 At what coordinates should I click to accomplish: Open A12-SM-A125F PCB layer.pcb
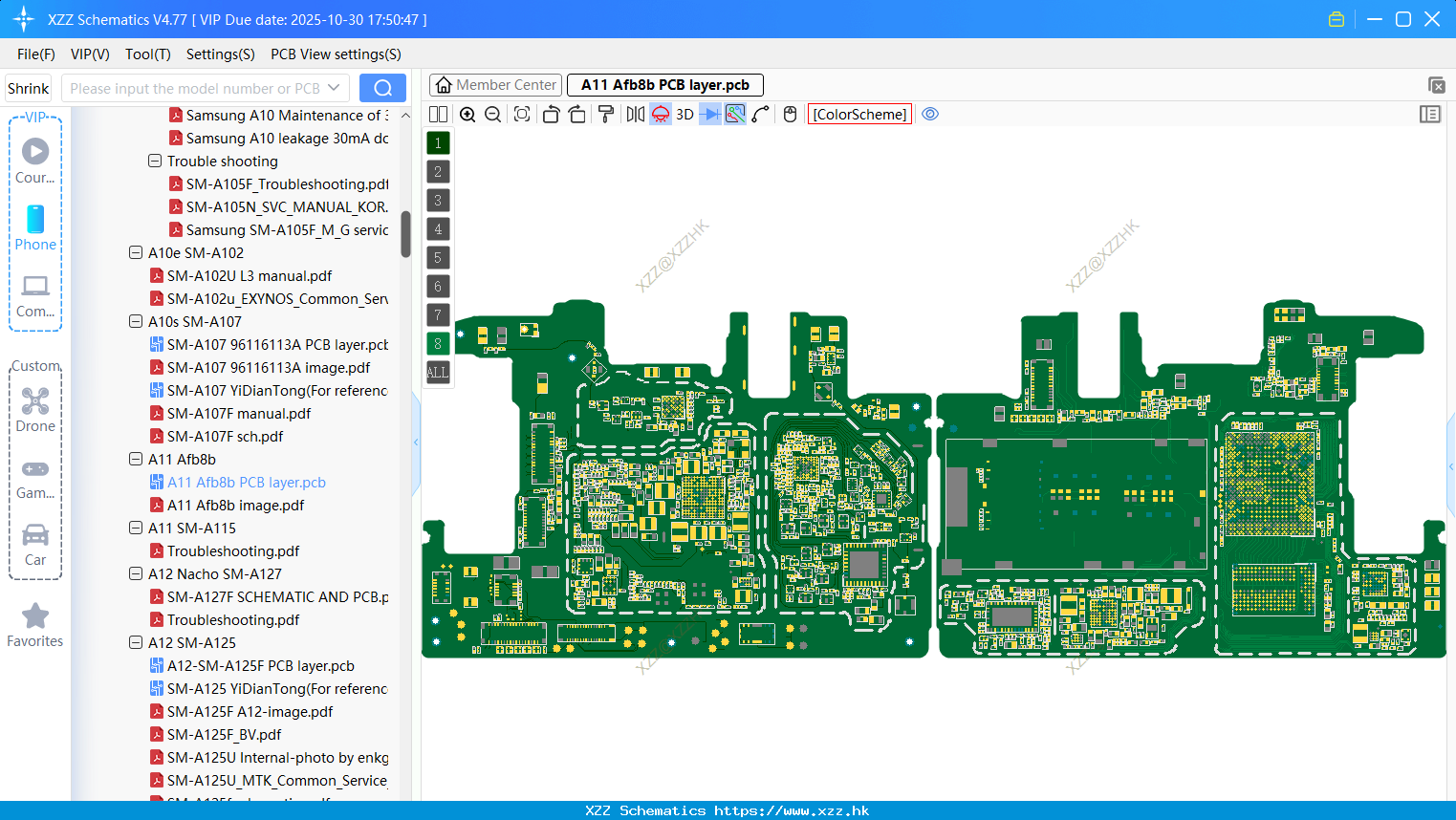(260, 665)
